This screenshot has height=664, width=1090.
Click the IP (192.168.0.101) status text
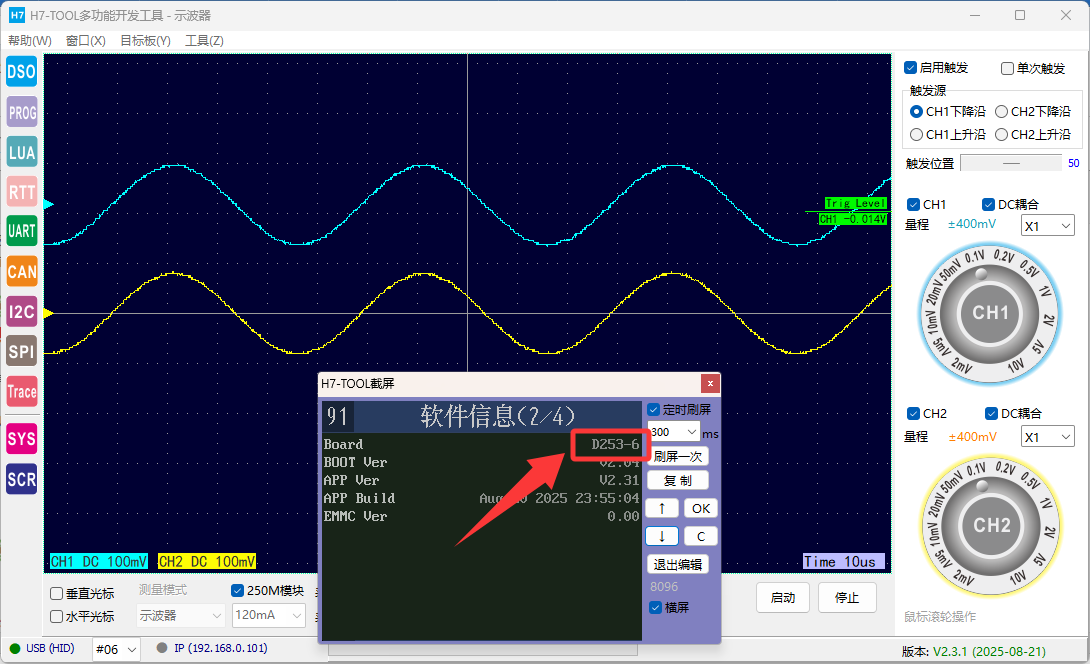(x=220, y=648)
